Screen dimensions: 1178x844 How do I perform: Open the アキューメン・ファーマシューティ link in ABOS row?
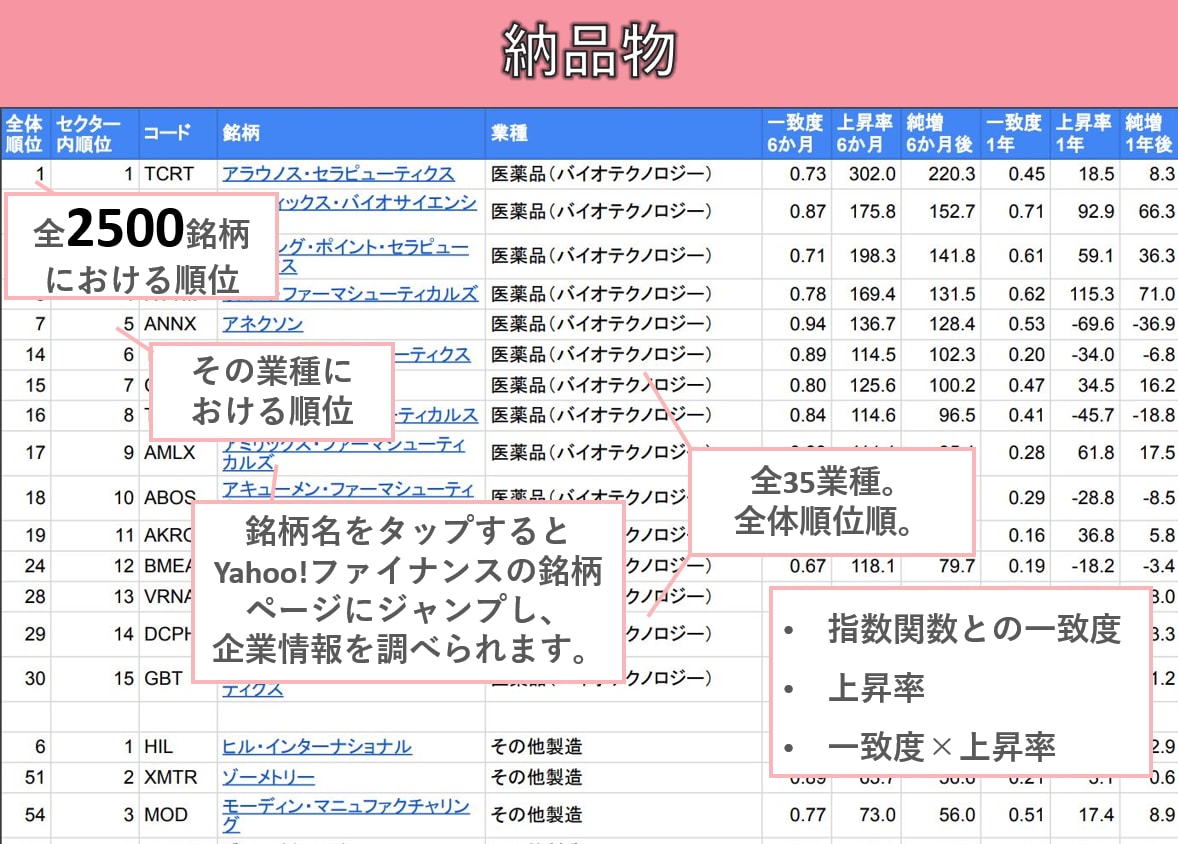[348, 489]
